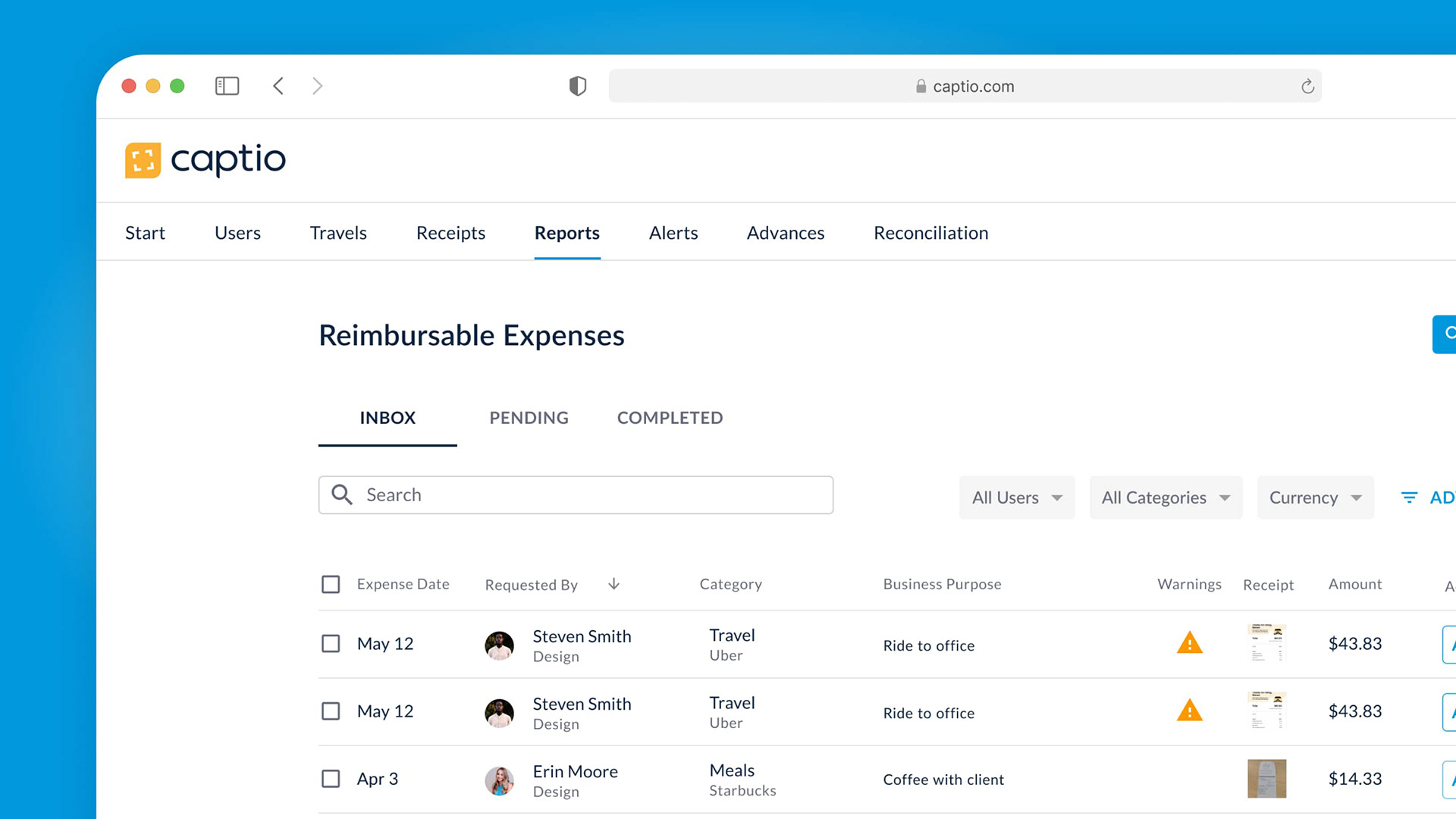Switch to the COMPLETED tab

[x=670, y=418]
